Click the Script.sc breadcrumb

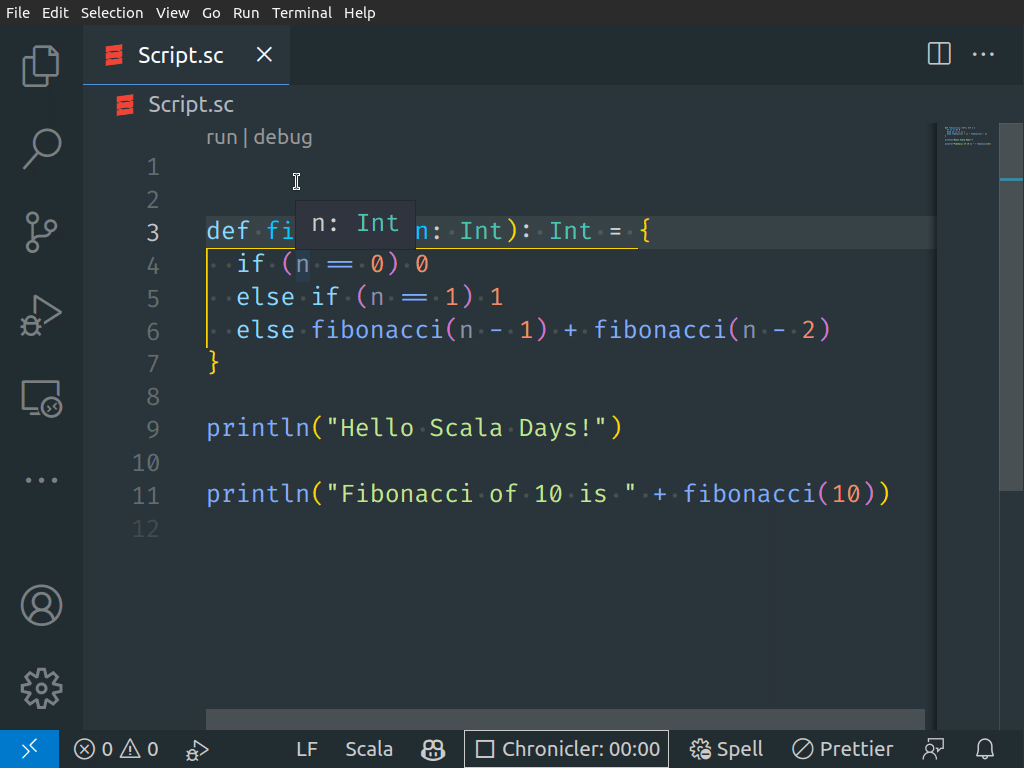click(191, 104)
